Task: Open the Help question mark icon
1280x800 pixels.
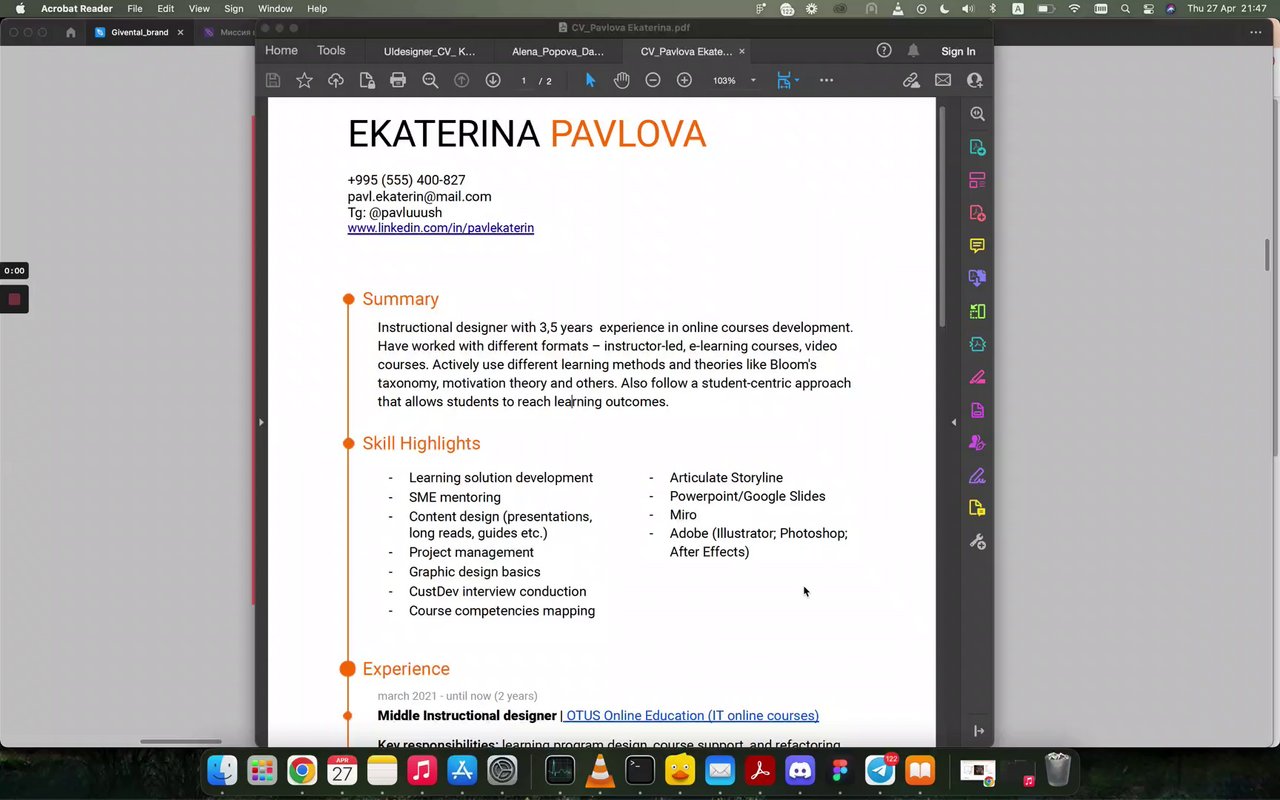Action: (884, 50)
